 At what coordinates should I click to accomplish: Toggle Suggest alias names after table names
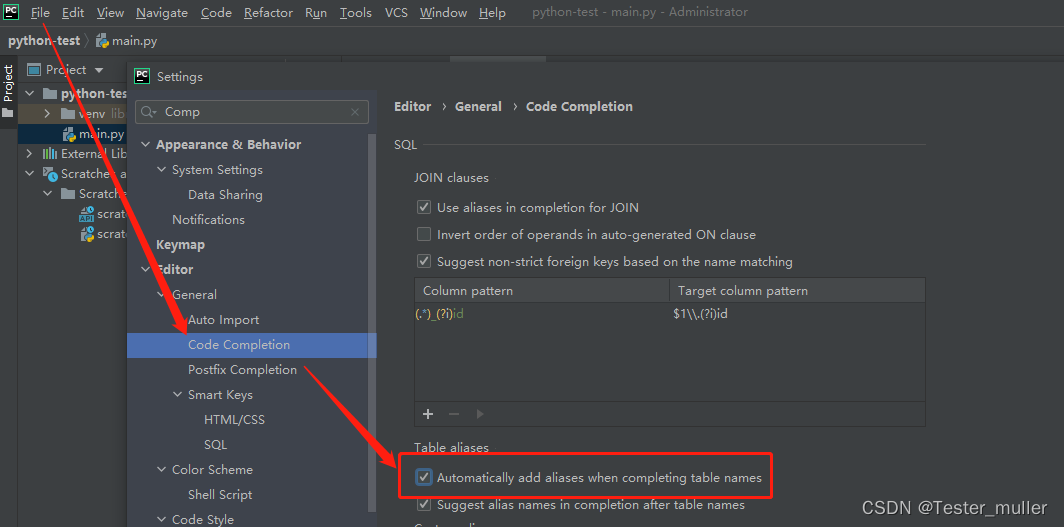point(424,504)
